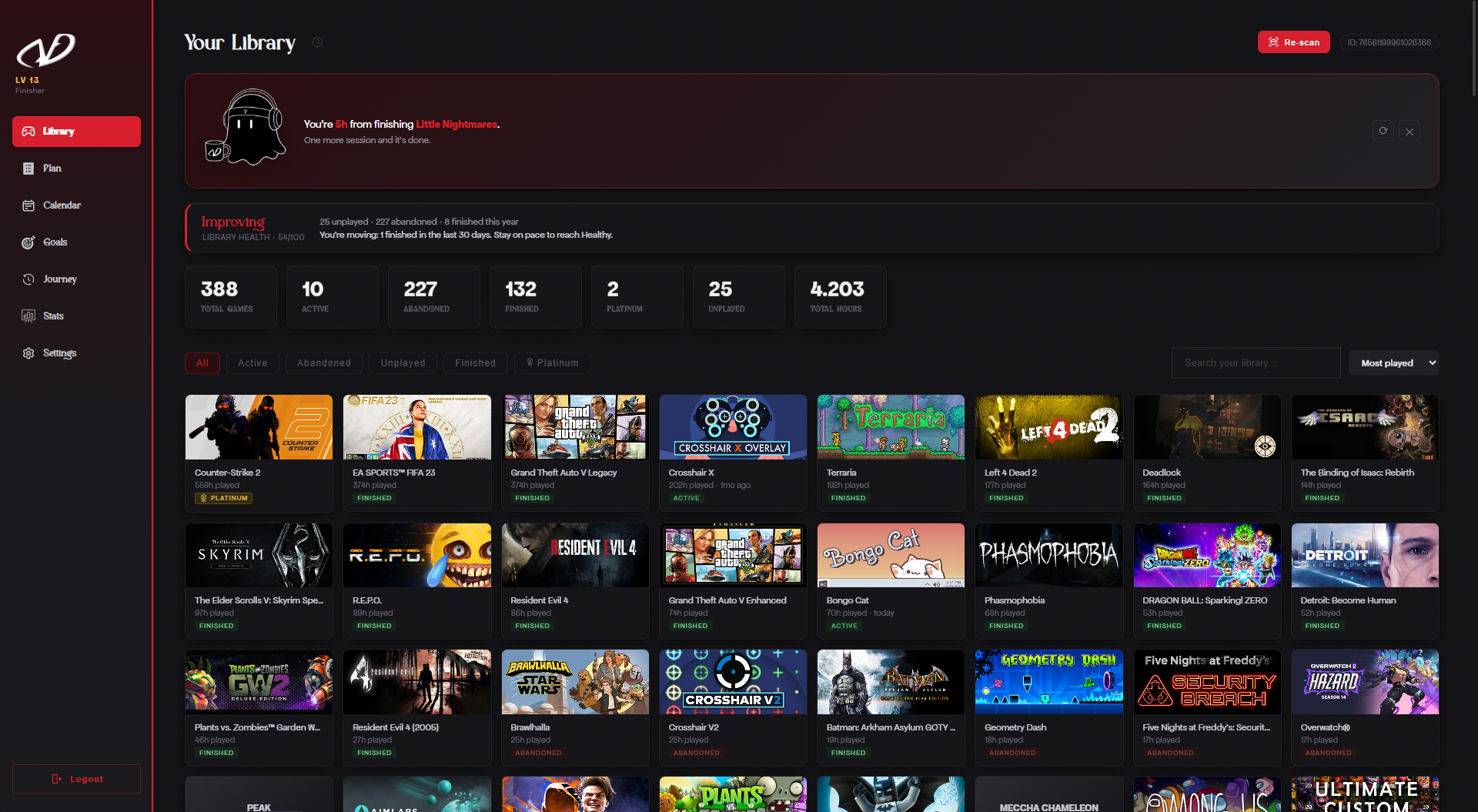Click the help question mark beside Your Library
Image resolution: width=1478 pixels, height=812 pixels.
317,42
